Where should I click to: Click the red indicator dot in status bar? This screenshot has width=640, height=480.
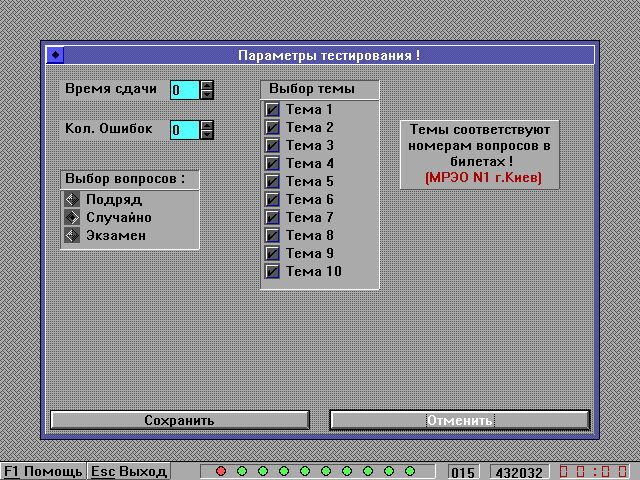click(x=221, y=471)
